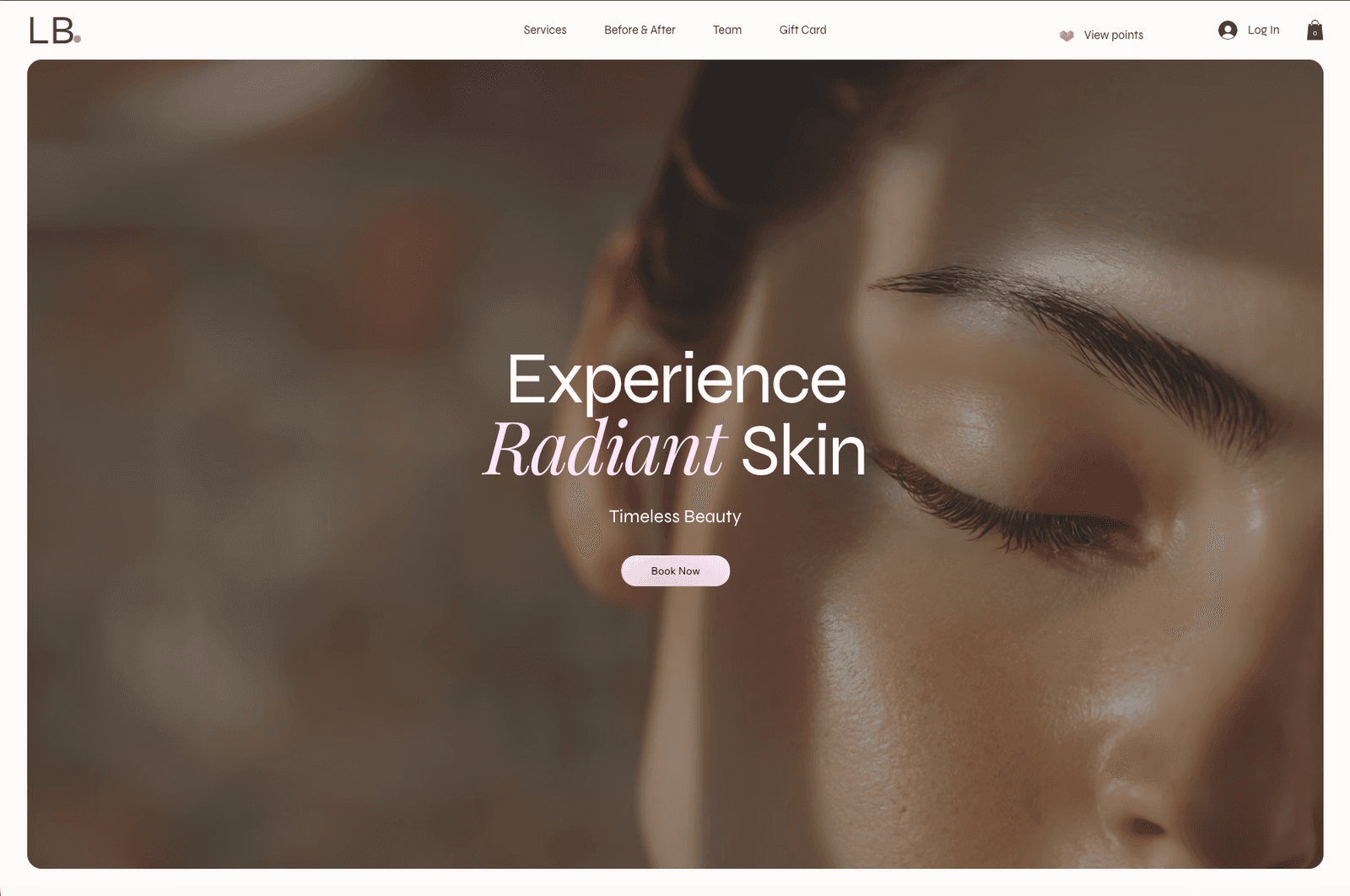1350x896 pixels.
Task: Click the pink dot of the logo
Action: 78,38
